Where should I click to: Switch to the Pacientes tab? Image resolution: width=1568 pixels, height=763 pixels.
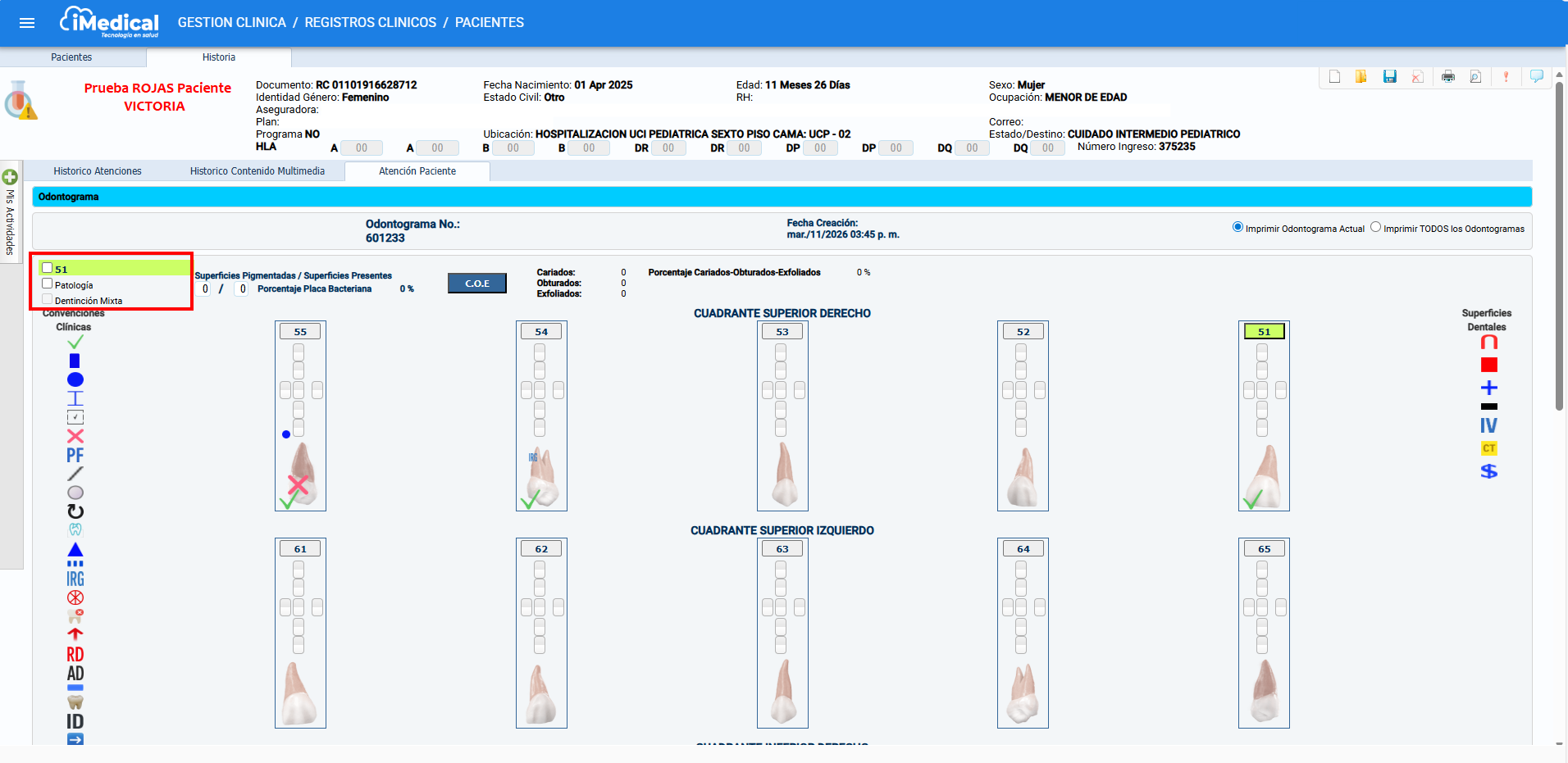coord(71,57)
